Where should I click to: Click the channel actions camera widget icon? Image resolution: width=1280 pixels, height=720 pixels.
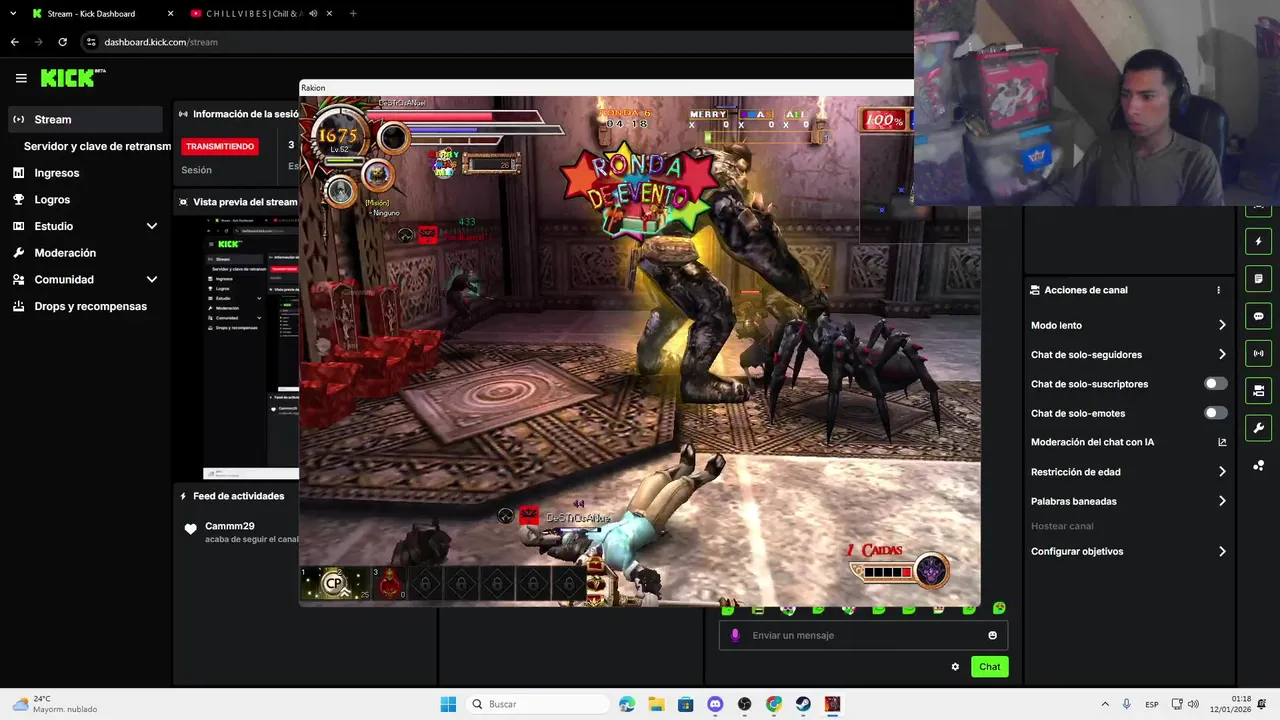pos(1258,390)
